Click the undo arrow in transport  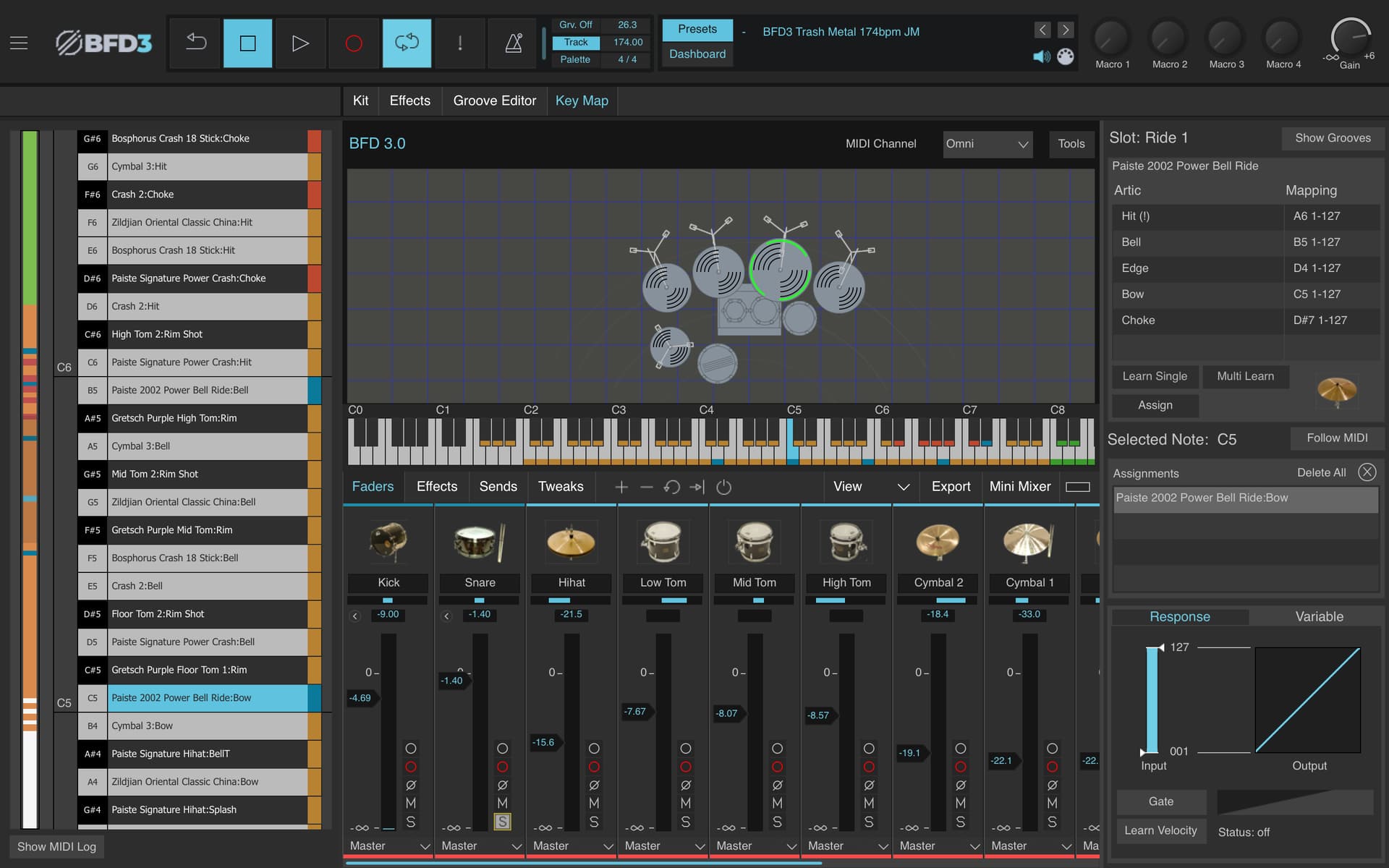pos(195,43)
